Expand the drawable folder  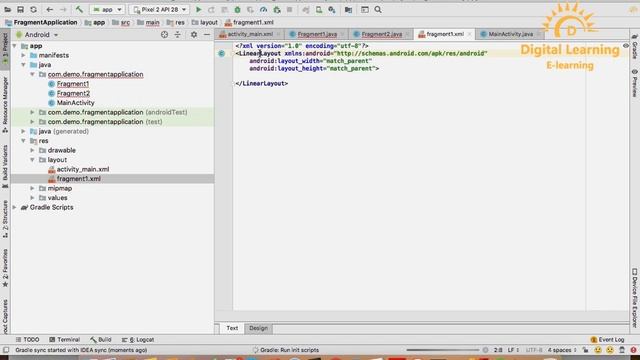point(32,150)
